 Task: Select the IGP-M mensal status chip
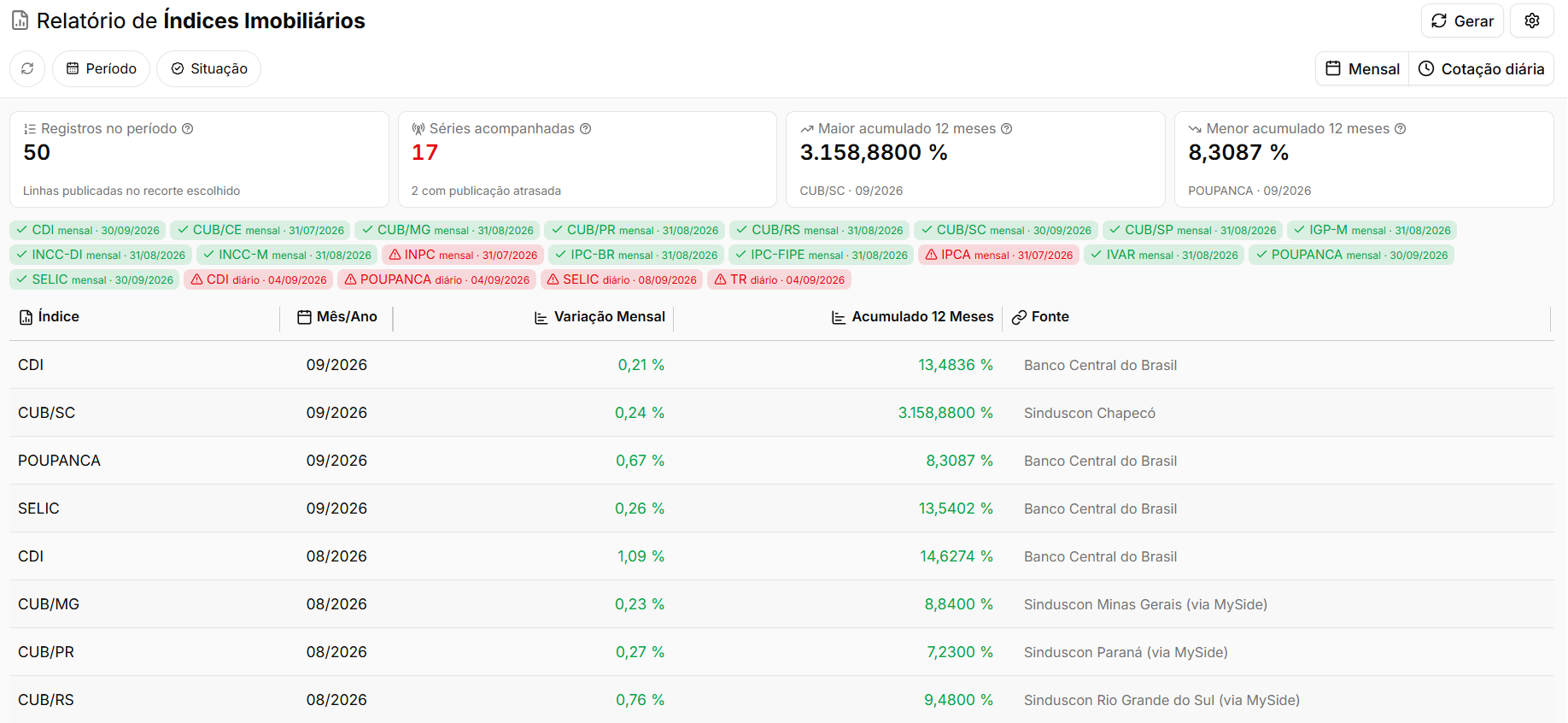coord(1372,230)
